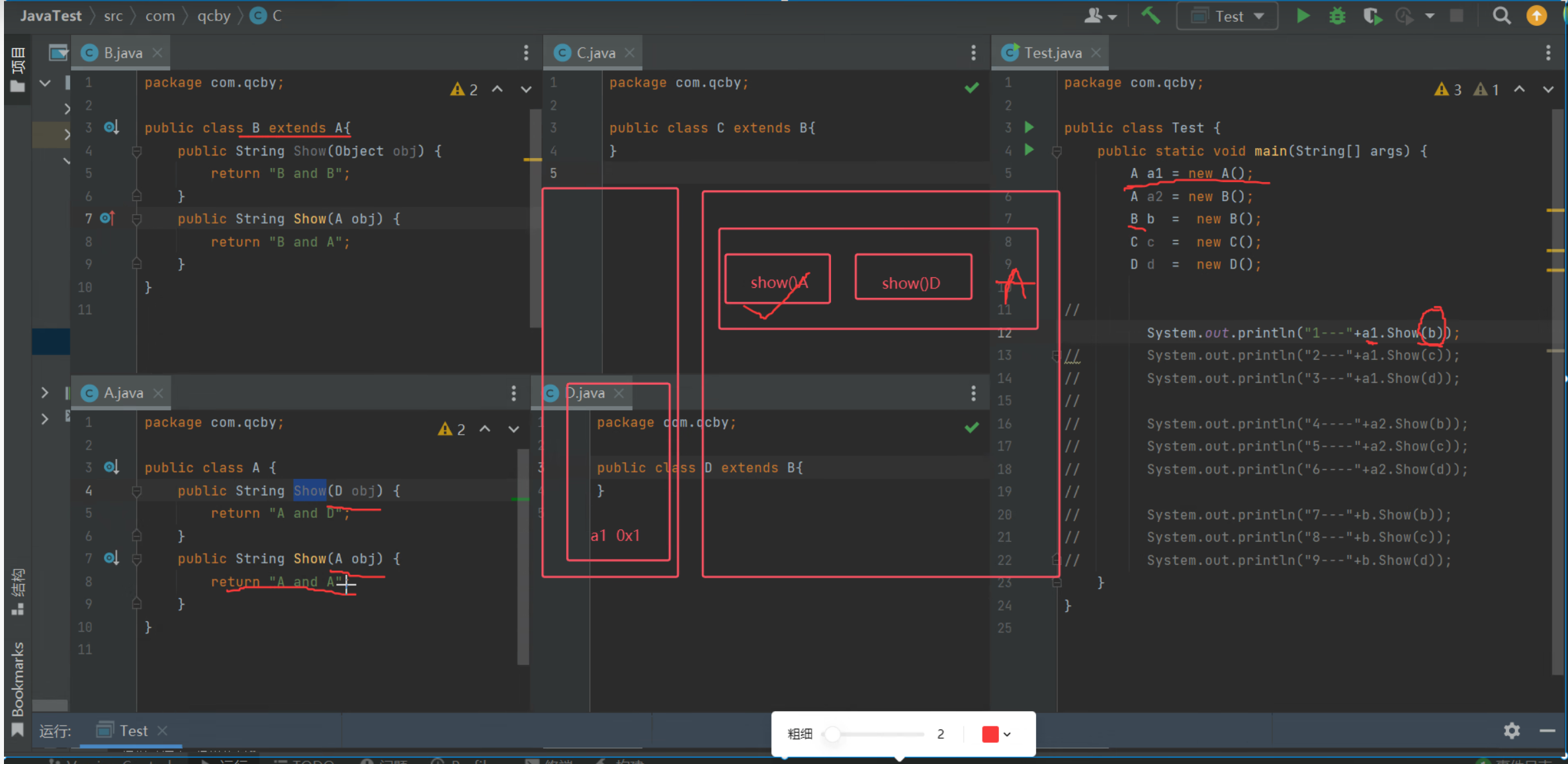Click overridden-method gutter icon on B line 7
Screen dimensions: 1568x764
(x=107, y=218)
